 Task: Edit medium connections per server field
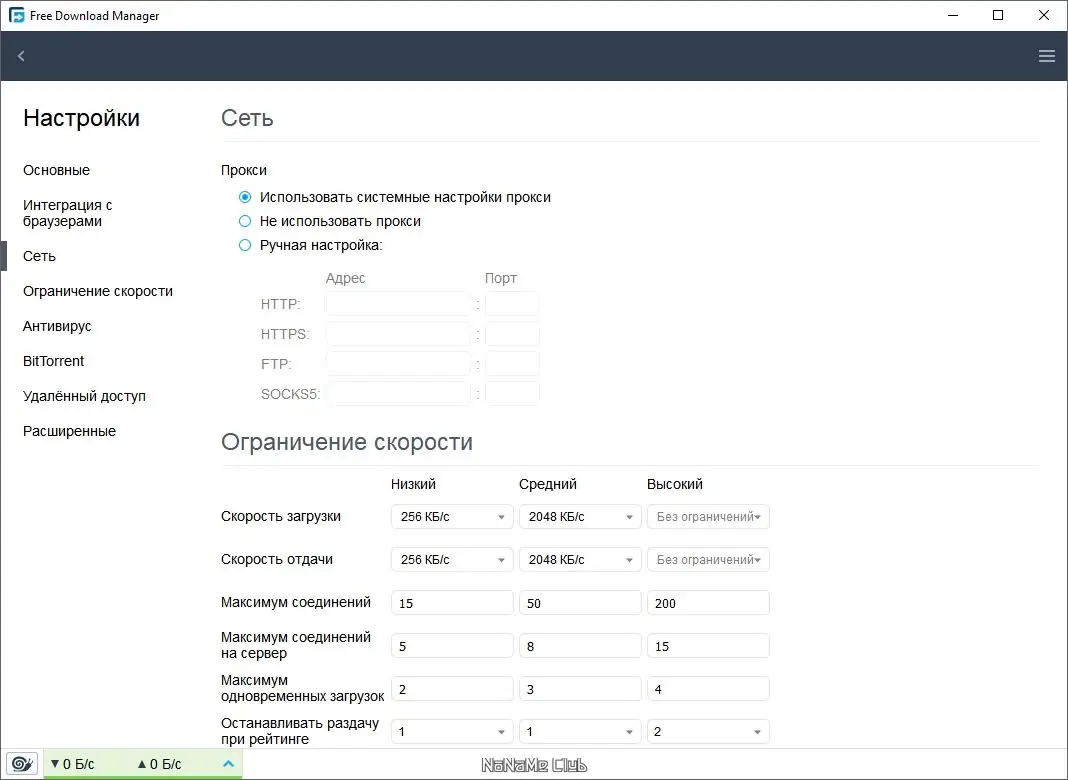pos(580,646)
